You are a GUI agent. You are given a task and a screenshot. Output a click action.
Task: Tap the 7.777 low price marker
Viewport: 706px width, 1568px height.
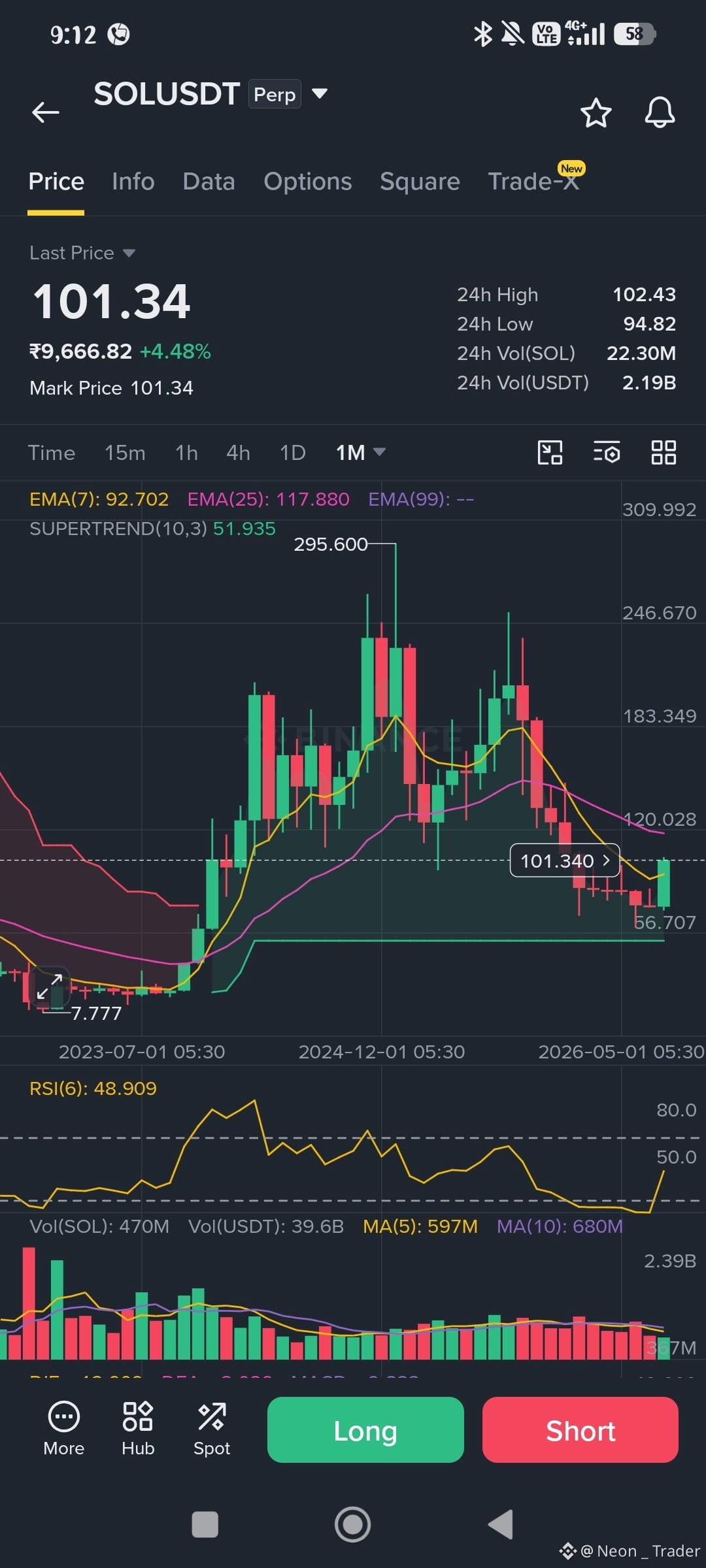(96, 1013)
